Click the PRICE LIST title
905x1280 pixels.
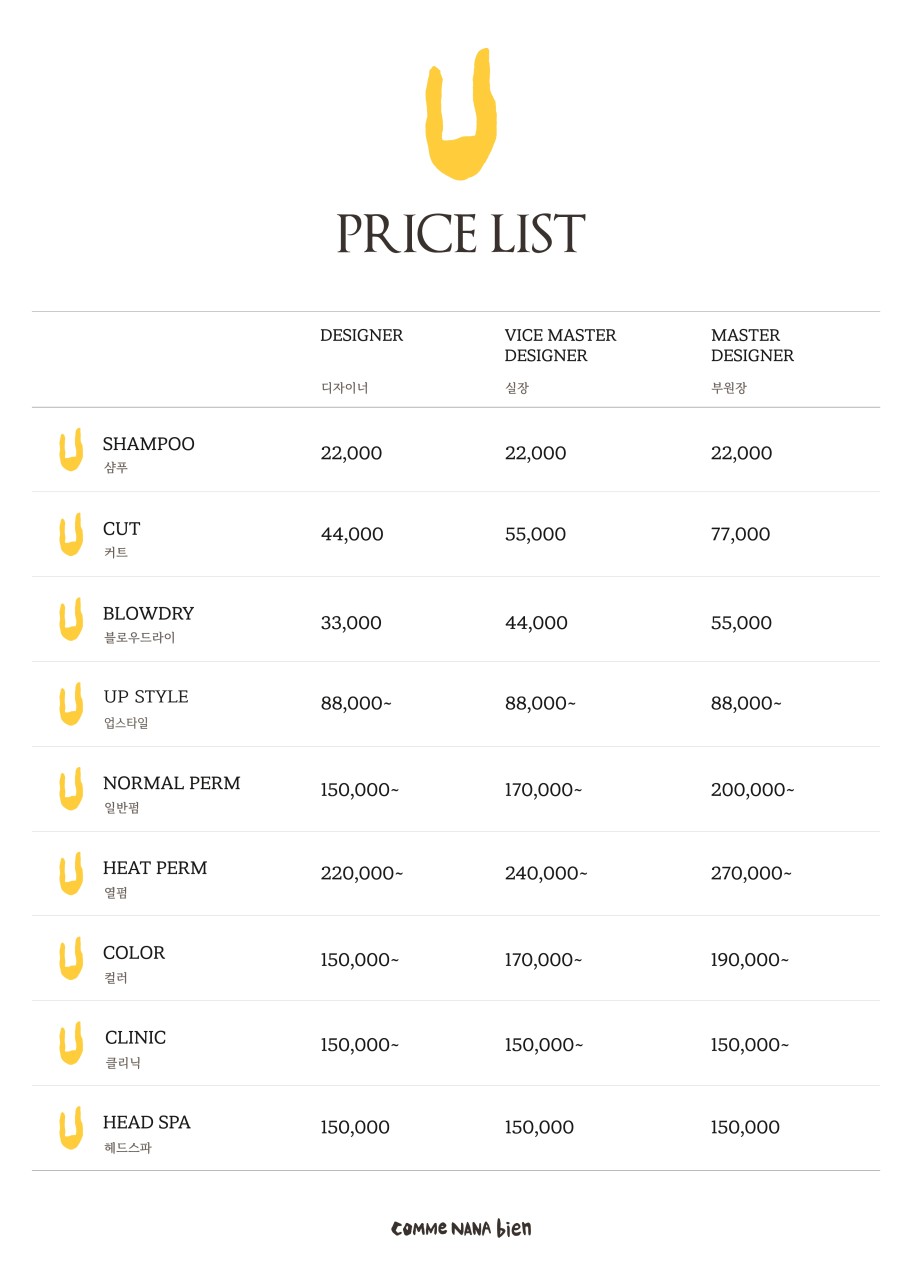click(461, 233)
